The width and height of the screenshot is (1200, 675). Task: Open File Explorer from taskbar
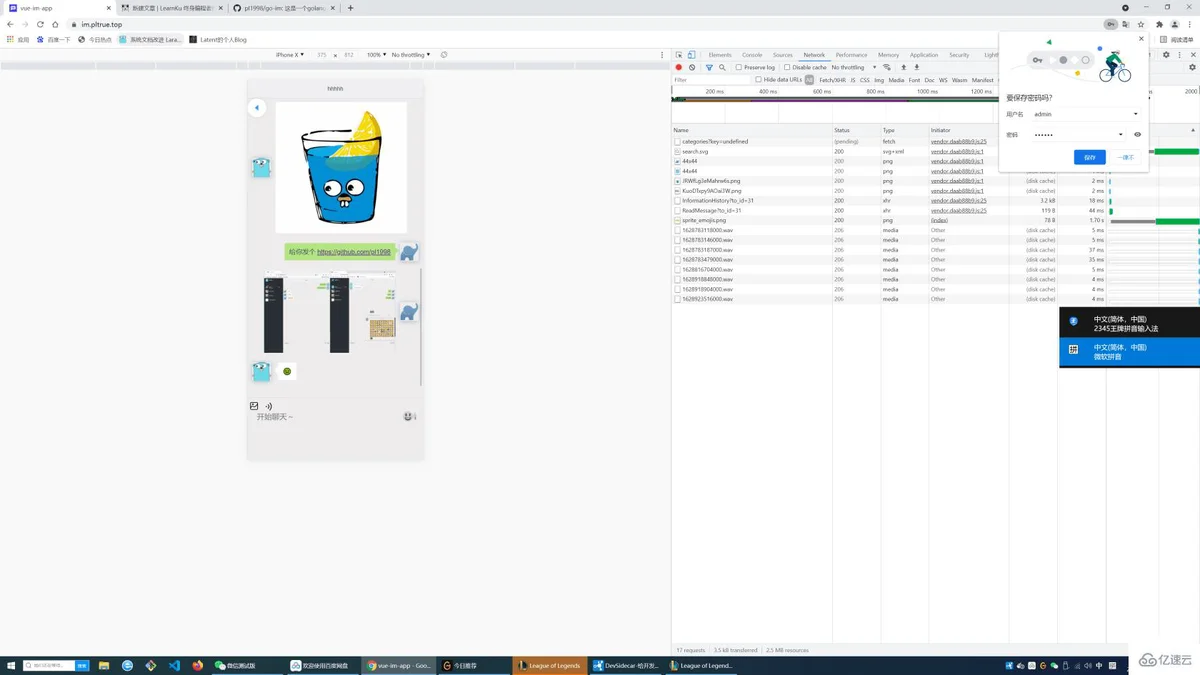103,665
